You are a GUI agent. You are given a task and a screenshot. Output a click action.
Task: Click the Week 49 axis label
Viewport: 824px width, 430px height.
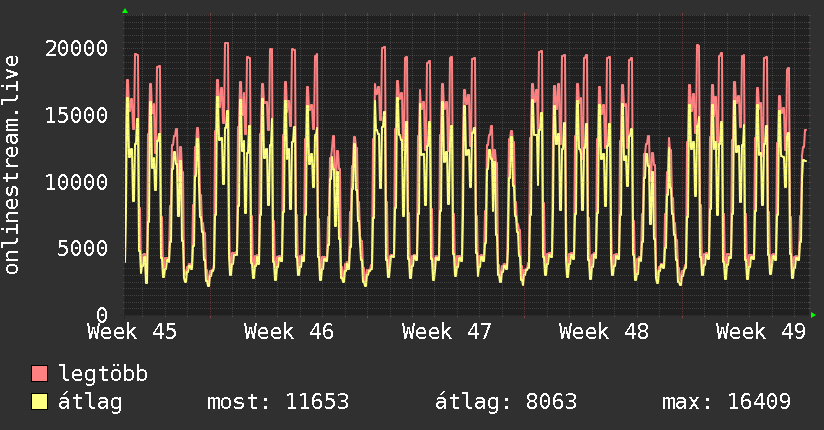(761, 331)
